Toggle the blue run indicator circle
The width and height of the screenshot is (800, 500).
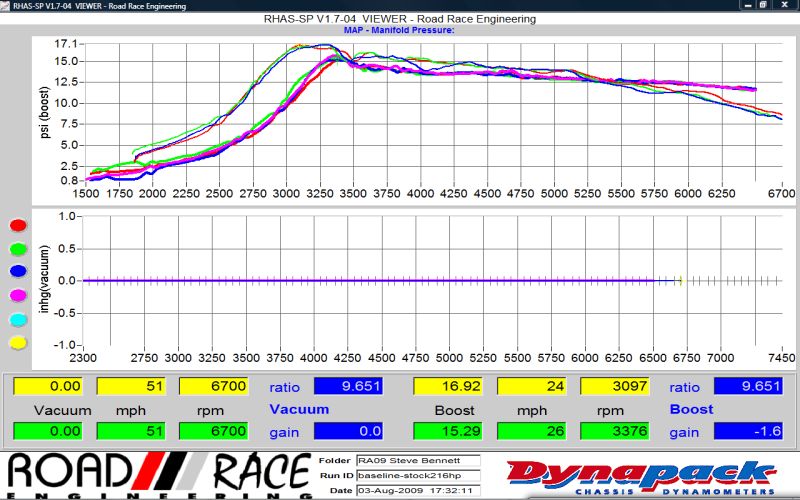click(x=15, y=273)
